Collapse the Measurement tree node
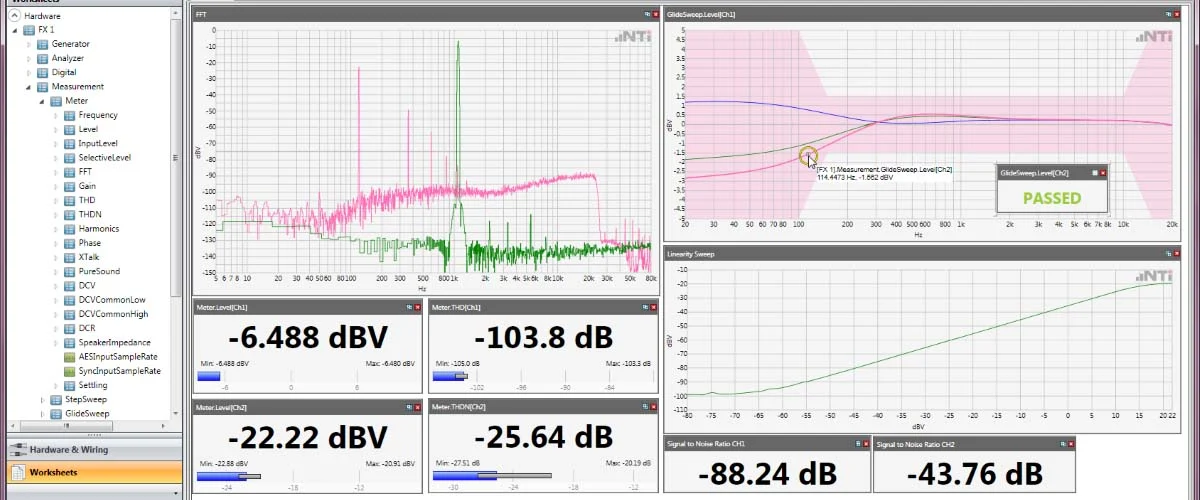This screenshot has height=500, width=1200. (28, 87)
